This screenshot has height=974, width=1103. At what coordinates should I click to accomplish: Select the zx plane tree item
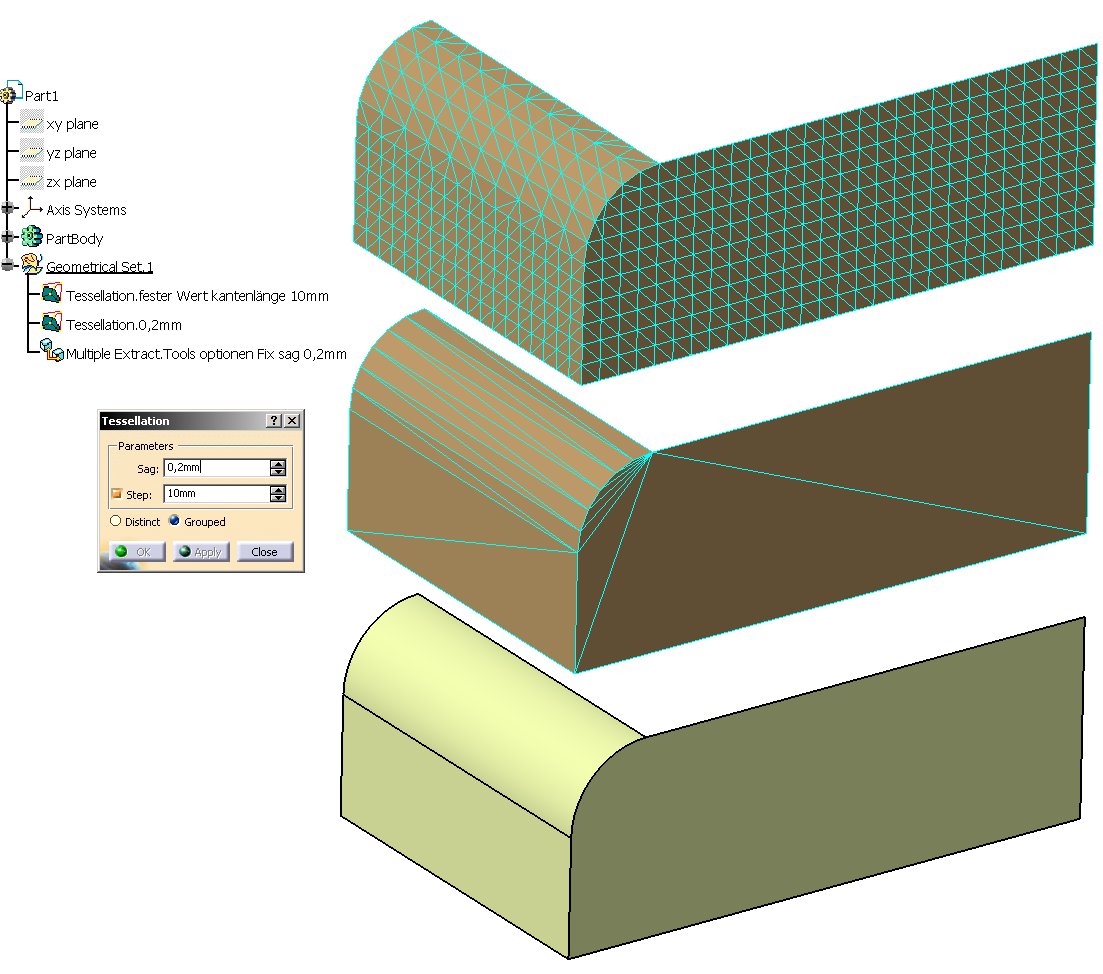72,181
